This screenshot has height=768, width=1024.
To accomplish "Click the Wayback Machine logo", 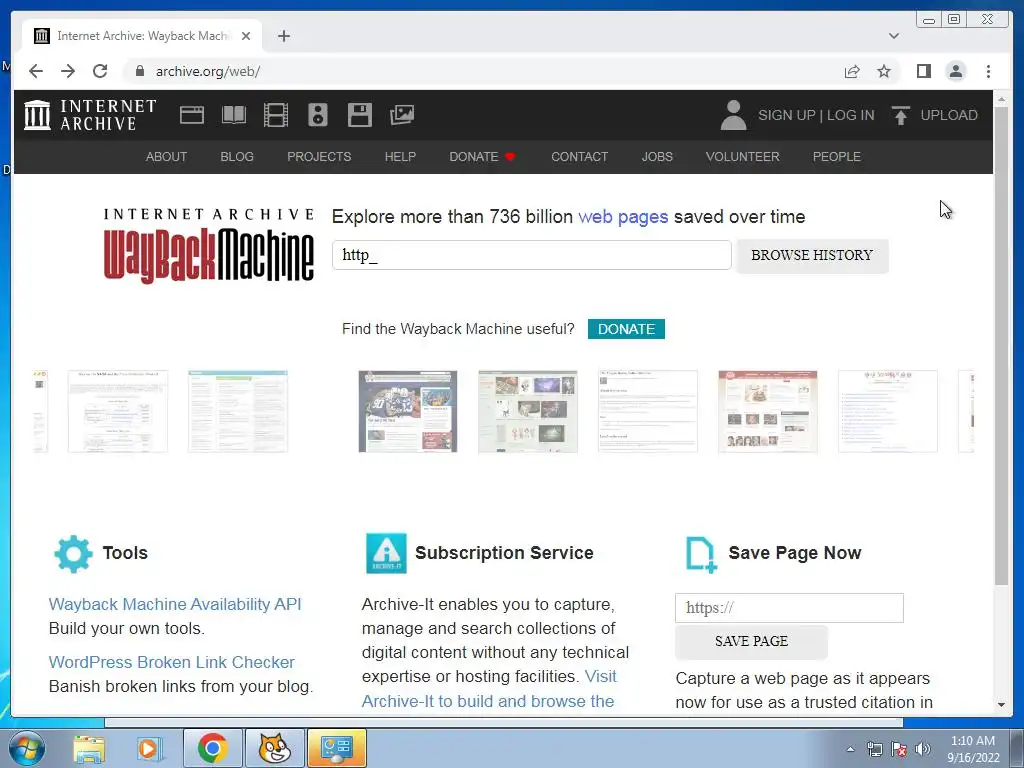I will coord(208,246).
